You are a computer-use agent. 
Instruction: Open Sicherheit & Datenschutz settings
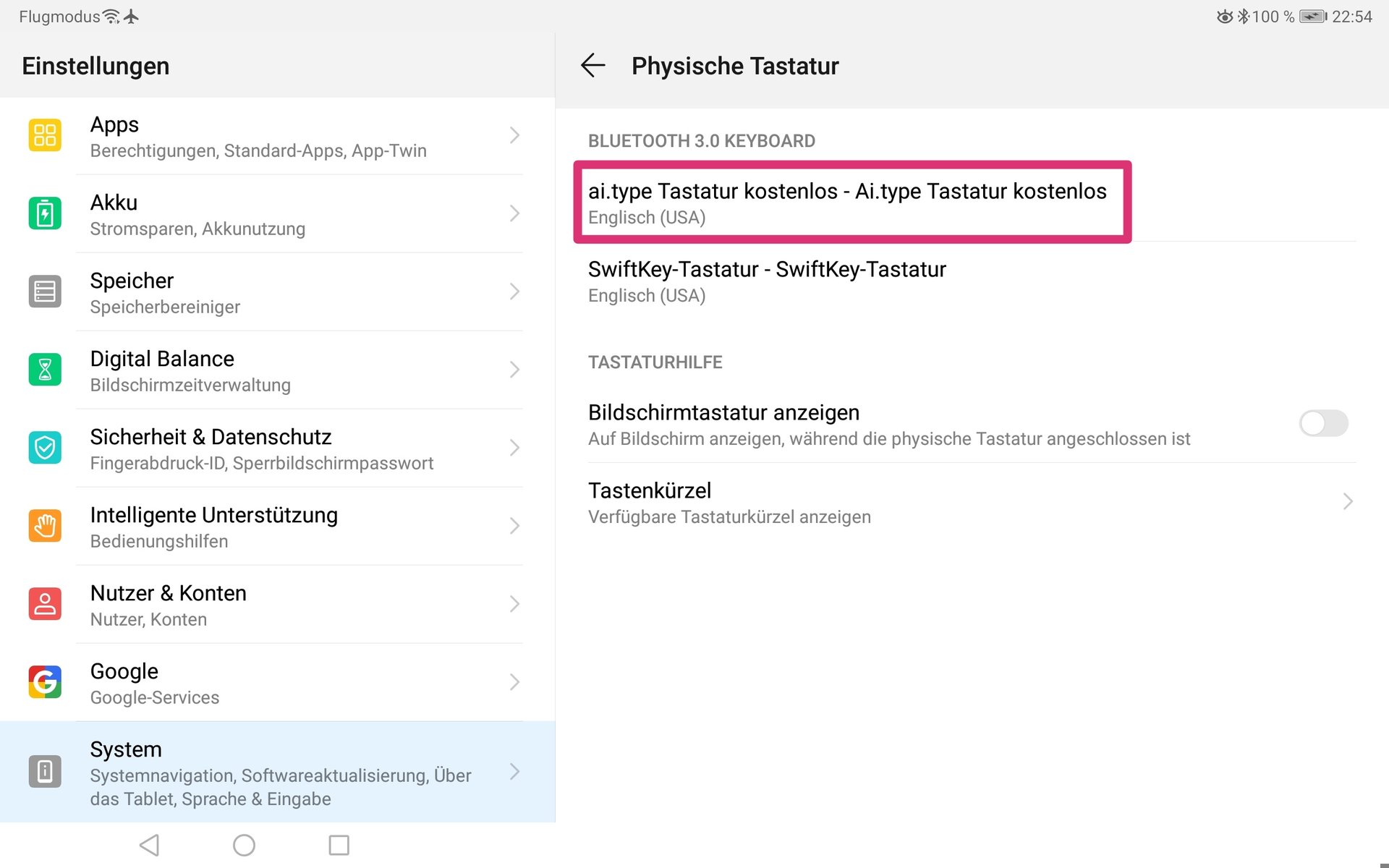(x=278, y=448)
